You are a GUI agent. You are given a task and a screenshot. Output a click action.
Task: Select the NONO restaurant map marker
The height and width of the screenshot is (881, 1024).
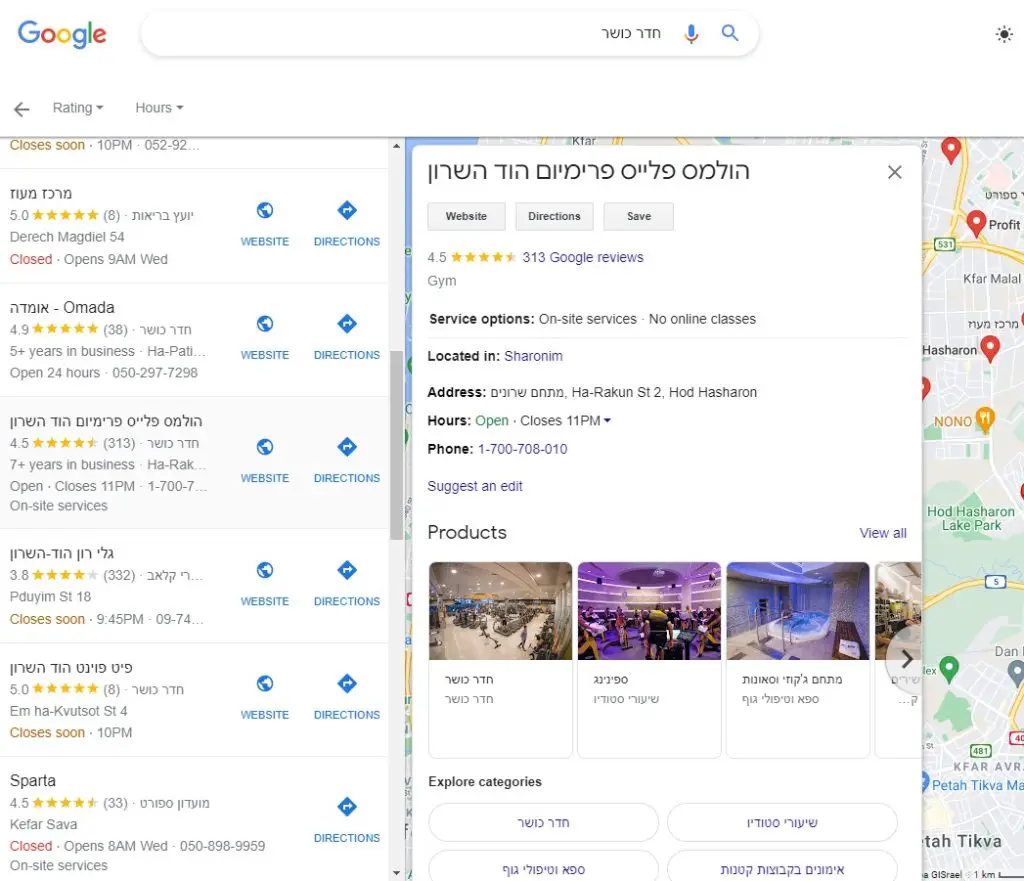pos(985,420)
